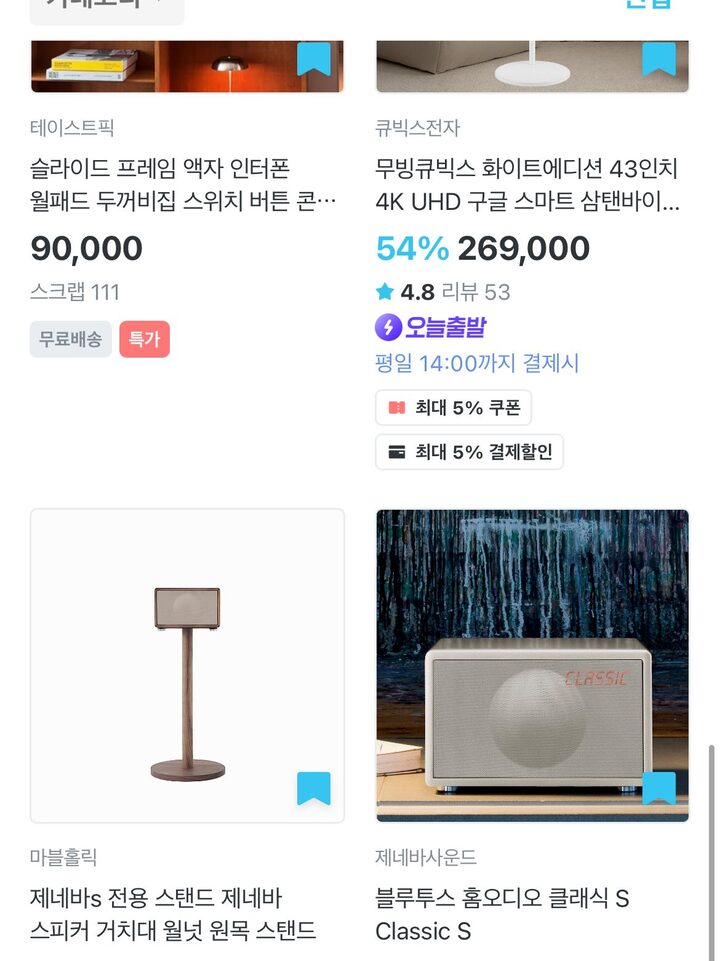Viewport: 720px width, 961px height.
Task: Toggle bookmark on the slide frame product
Action: click(314, 59)
